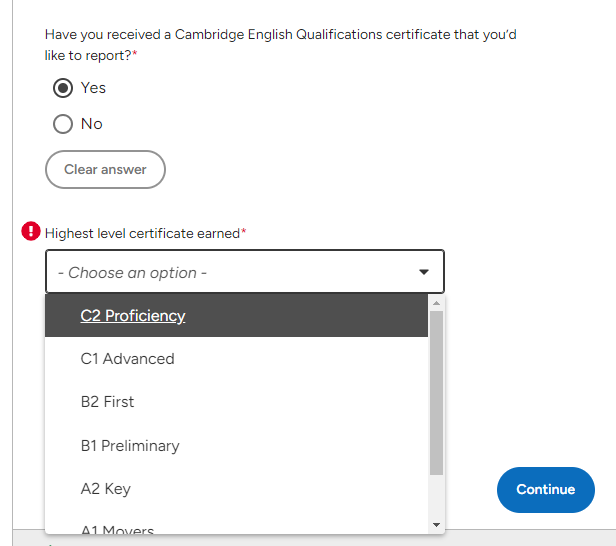Click "Highest level certificate earned" label

click(142, 233)
